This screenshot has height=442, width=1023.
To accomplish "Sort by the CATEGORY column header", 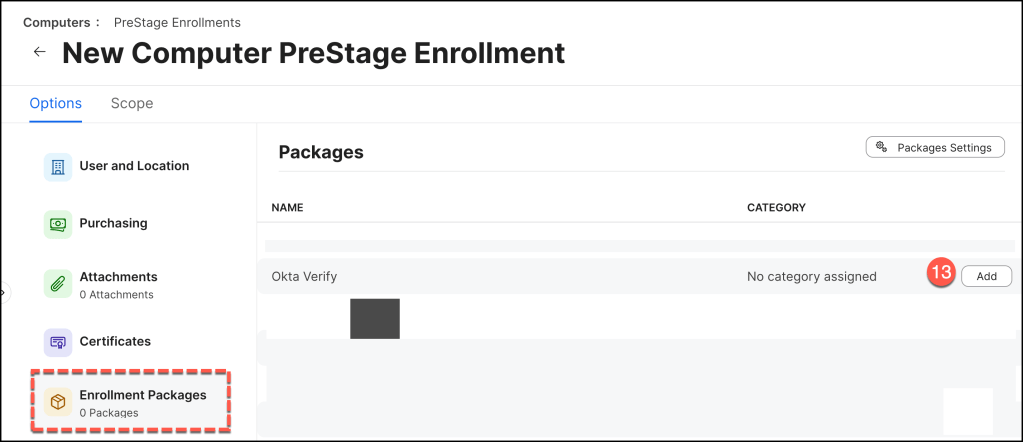I will pos(776,208).
